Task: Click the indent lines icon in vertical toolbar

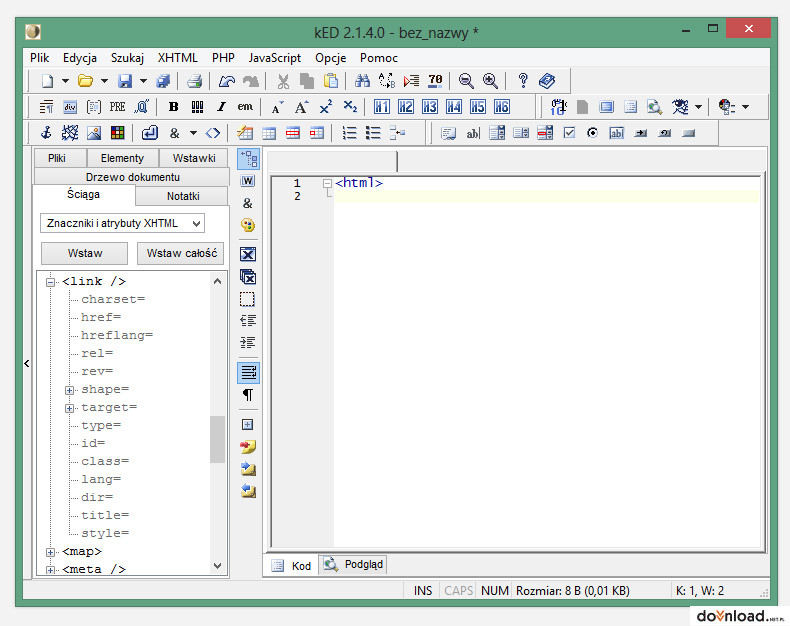Action: point(248,343)
